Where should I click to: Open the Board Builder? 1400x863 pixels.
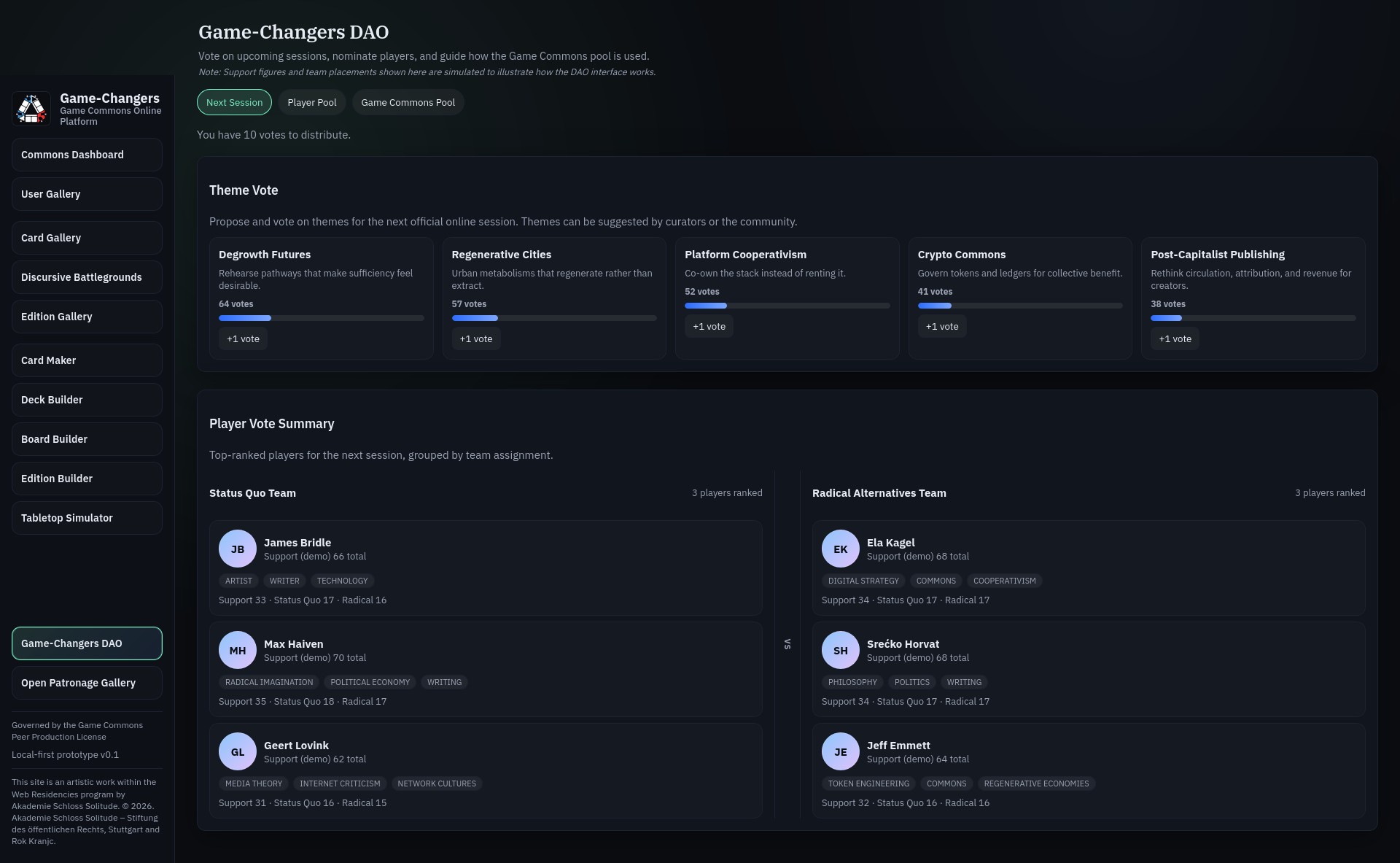pos(87,439)
